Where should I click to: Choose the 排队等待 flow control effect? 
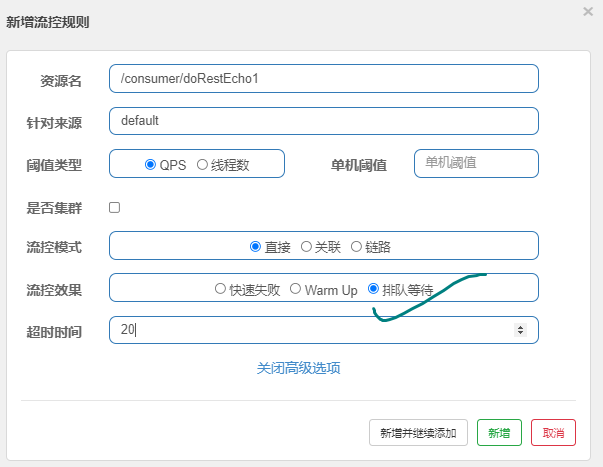click(x=373, y=289)
